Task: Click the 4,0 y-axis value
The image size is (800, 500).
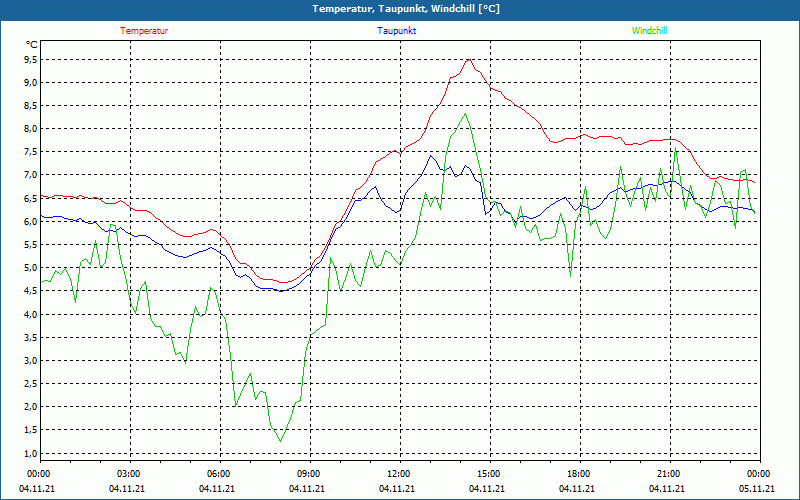Action: pos(31,314)
